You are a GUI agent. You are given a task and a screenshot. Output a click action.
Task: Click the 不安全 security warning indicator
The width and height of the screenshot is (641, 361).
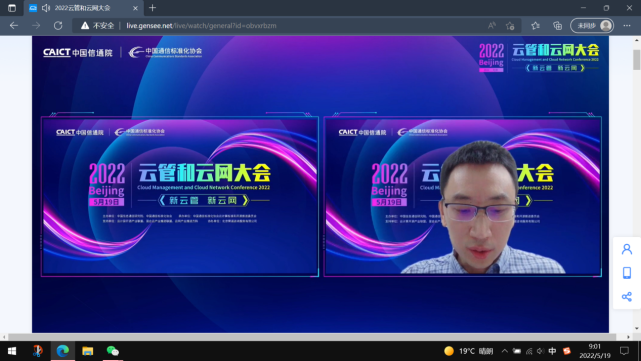[x=97, y=26]
